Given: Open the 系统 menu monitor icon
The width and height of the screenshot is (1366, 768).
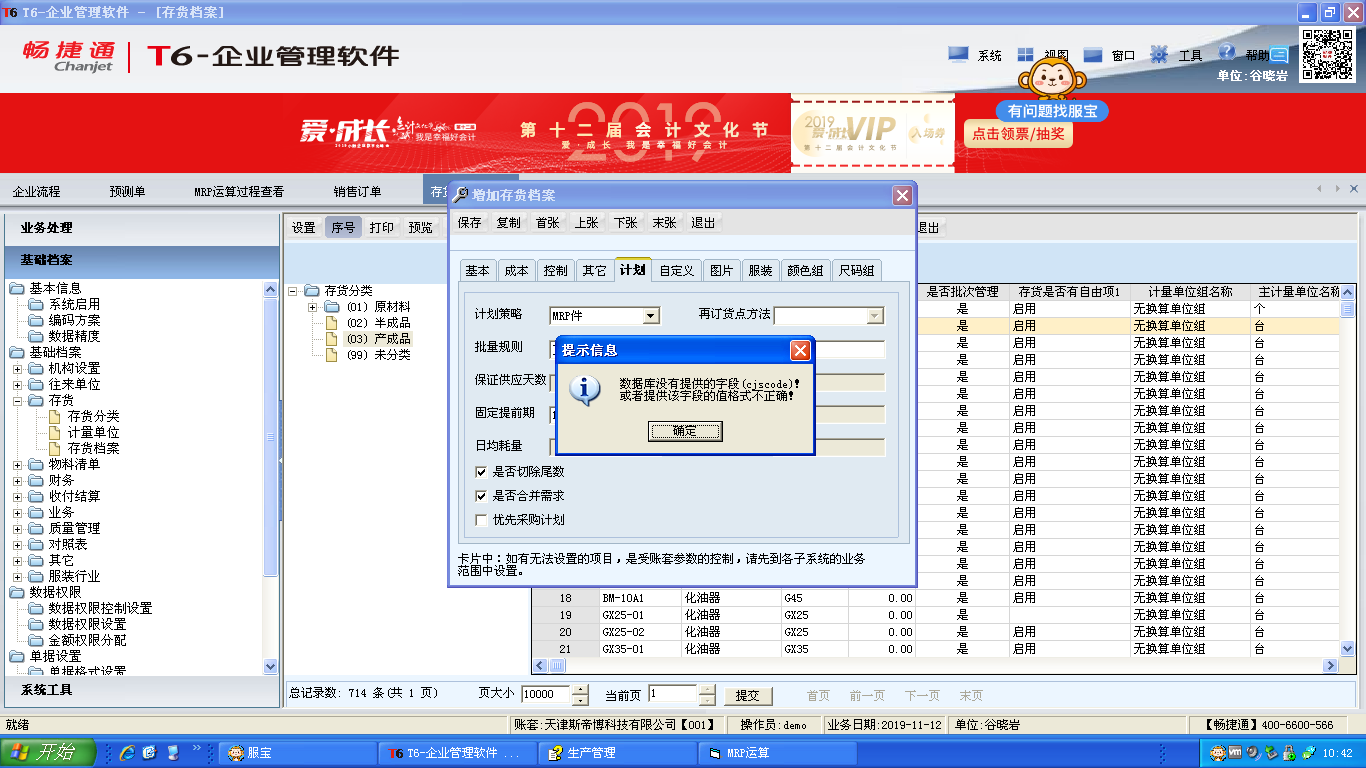Looking at the screenshot, I should click(958, 55).
